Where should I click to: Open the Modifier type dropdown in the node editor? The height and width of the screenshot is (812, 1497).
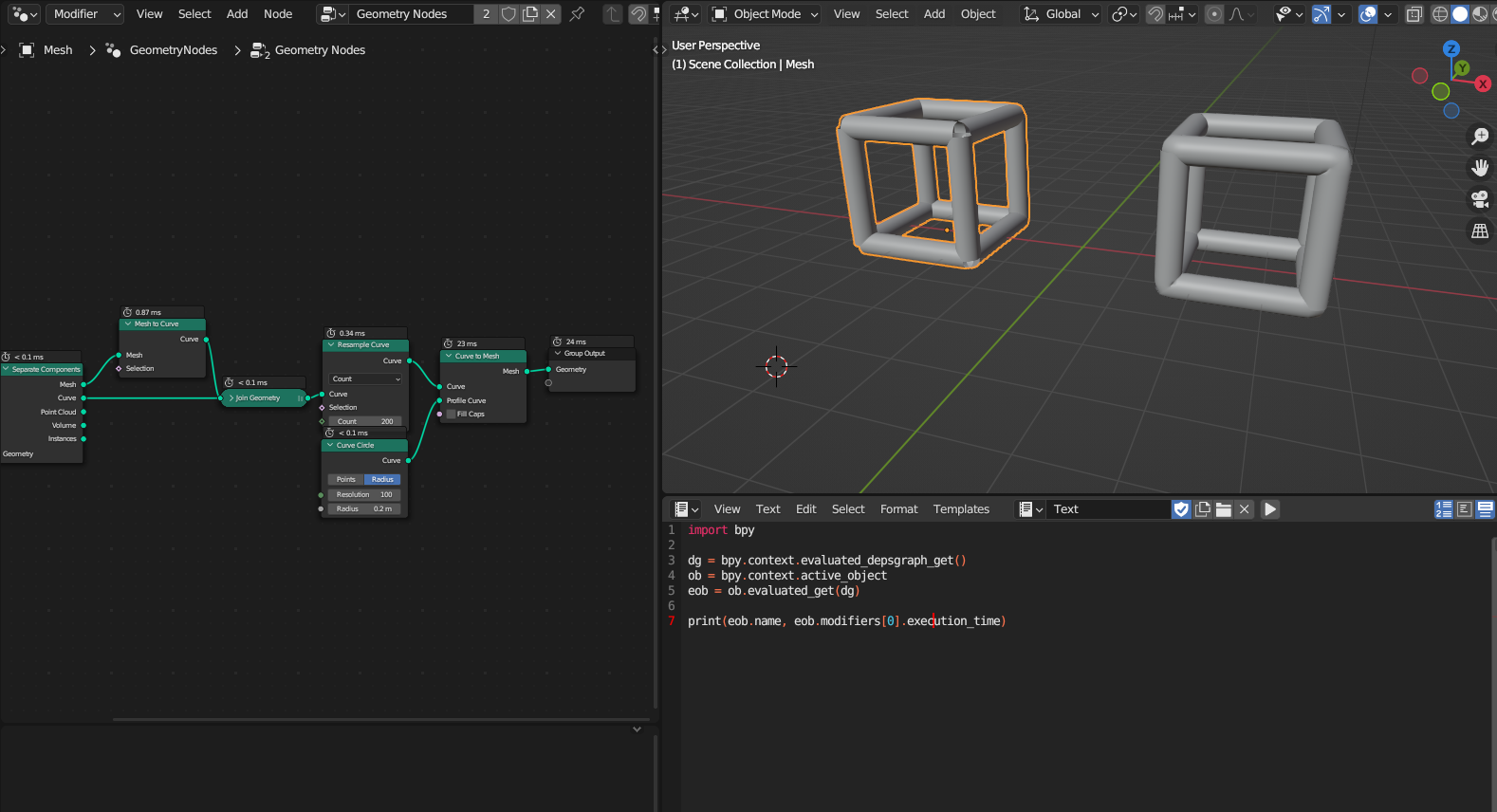pos(85,14)
